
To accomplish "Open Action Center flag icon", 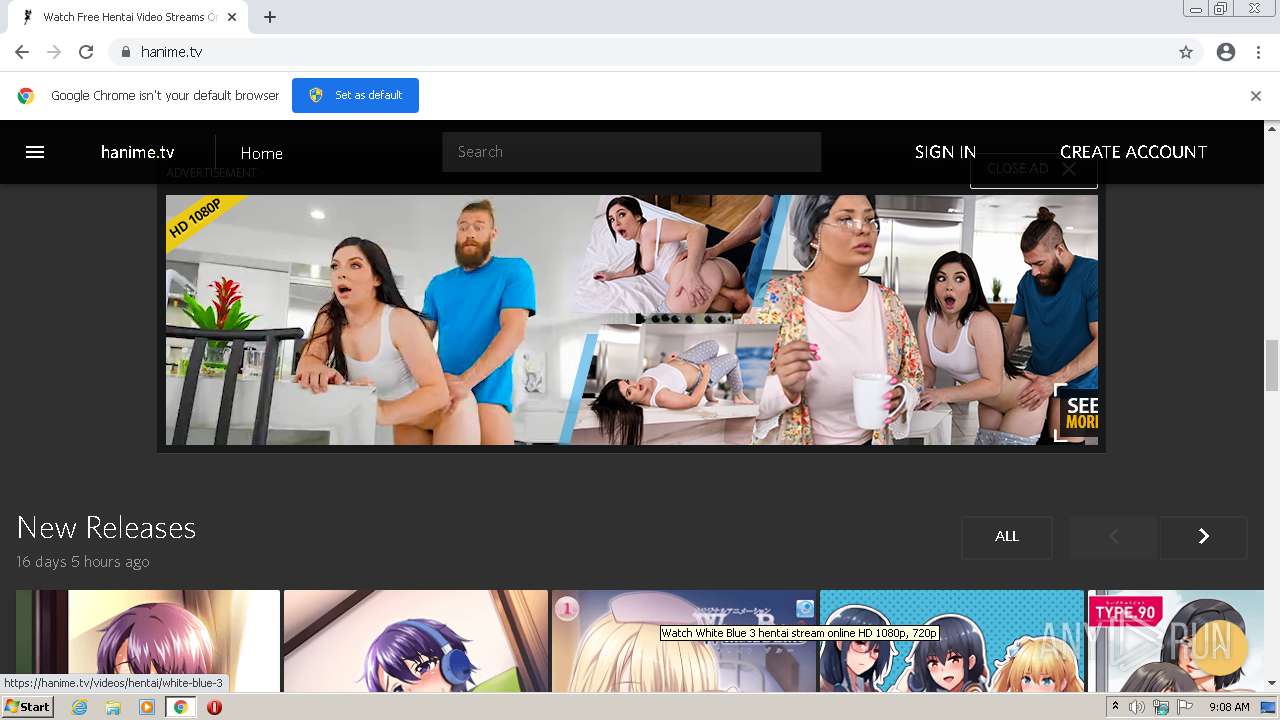I will click(1185, 707).
